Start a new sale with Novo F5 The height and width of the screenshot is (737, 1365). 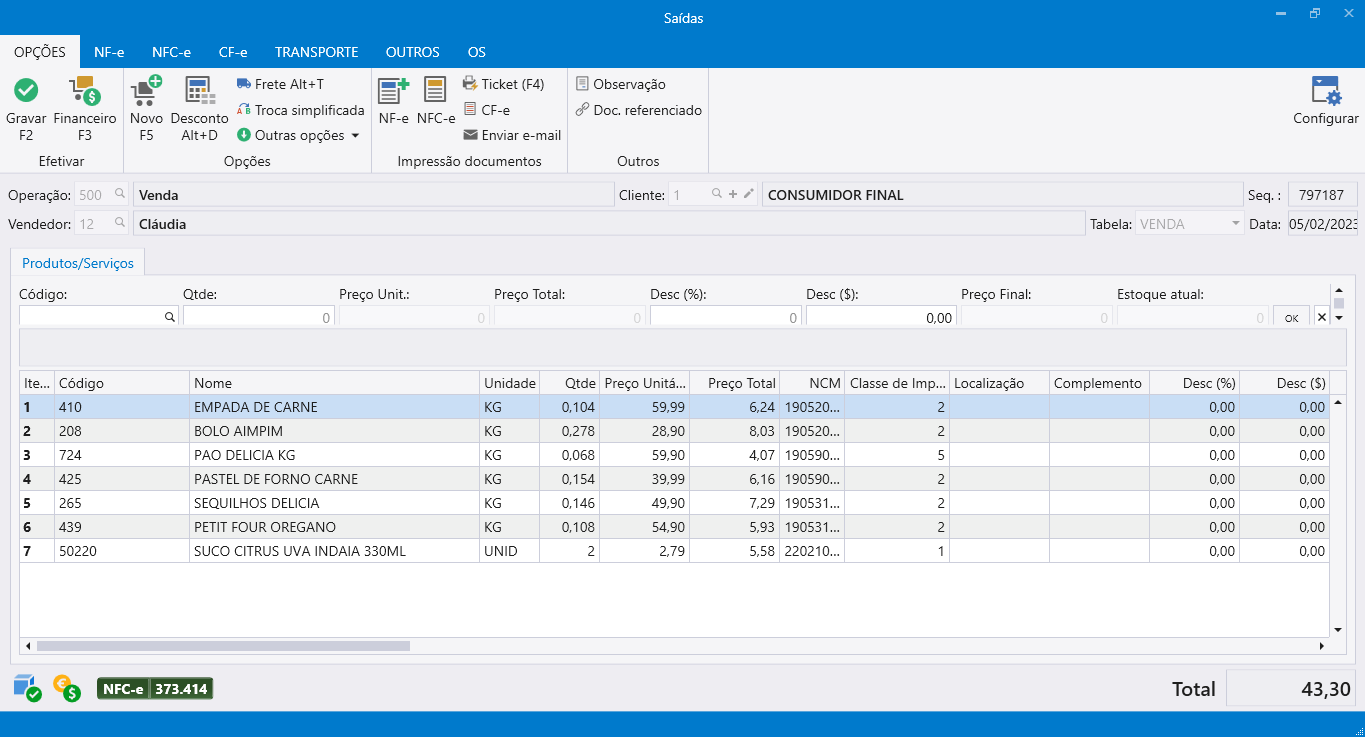click(146, 92)
